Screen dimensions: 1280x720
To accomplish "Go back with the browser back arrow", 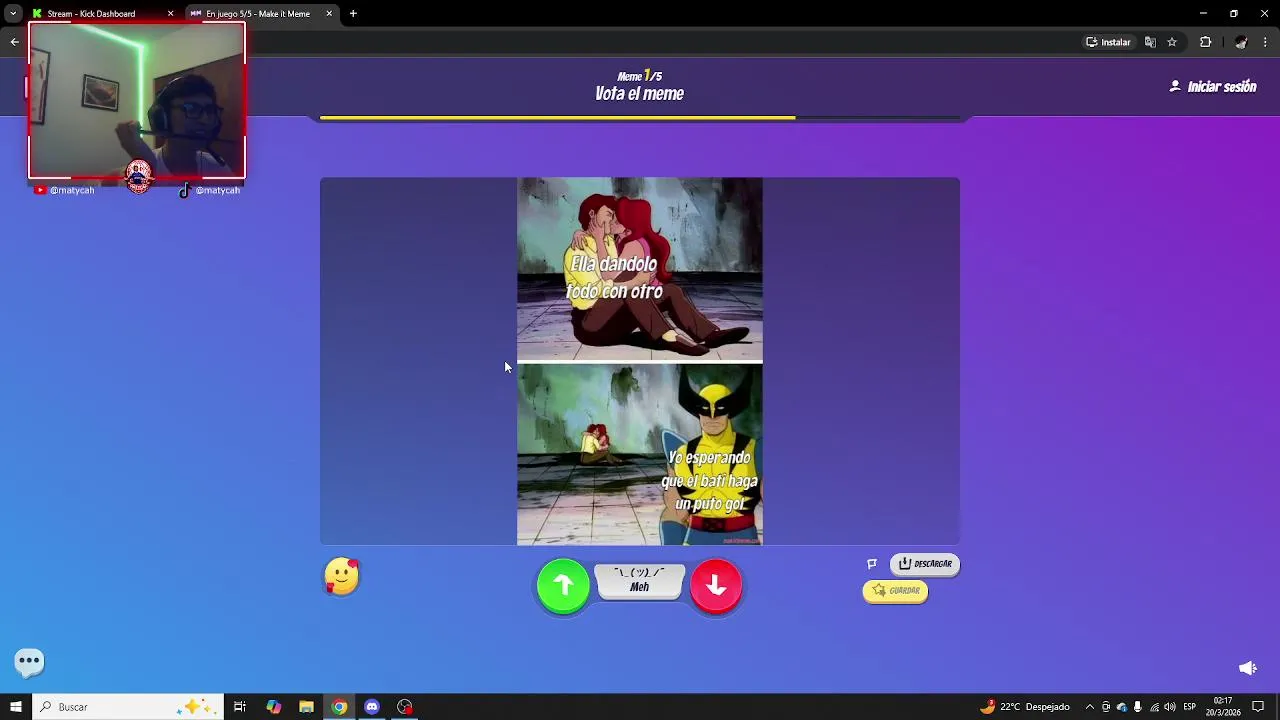I will (x=15, y=42).
